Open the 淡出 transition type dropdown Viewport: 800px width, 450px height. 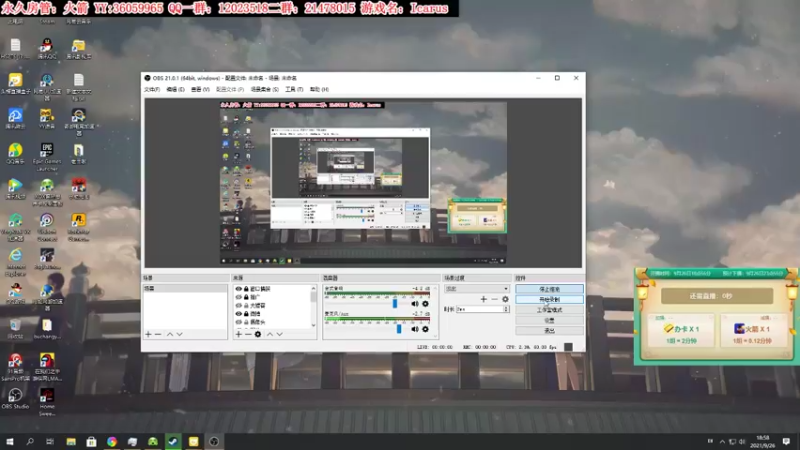point(477,289)
